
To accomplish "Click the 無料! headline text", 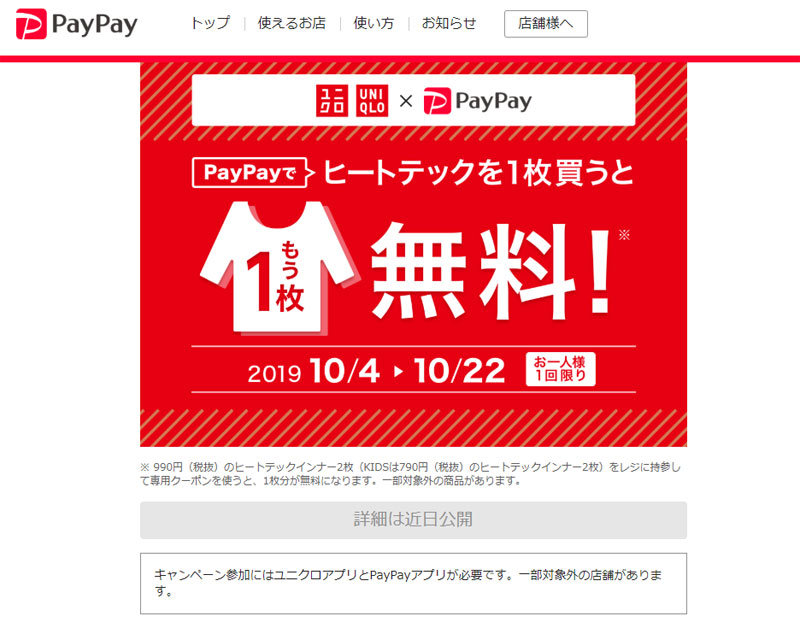I will (490, 271).
